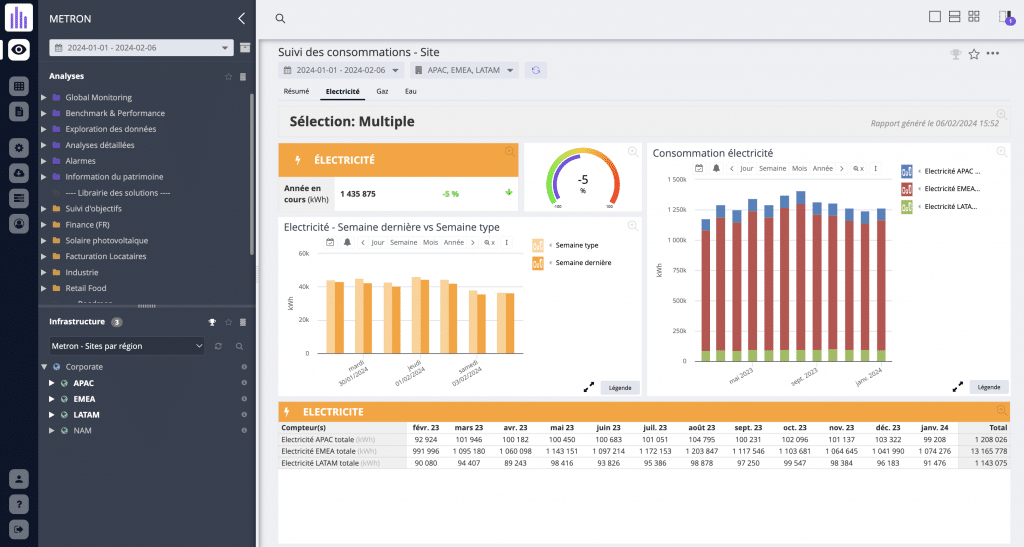Image resolution: width=1024 pixels, height=547 pixels.
Task: Toggle the Analyses favorites star filter
Action: 228,76
